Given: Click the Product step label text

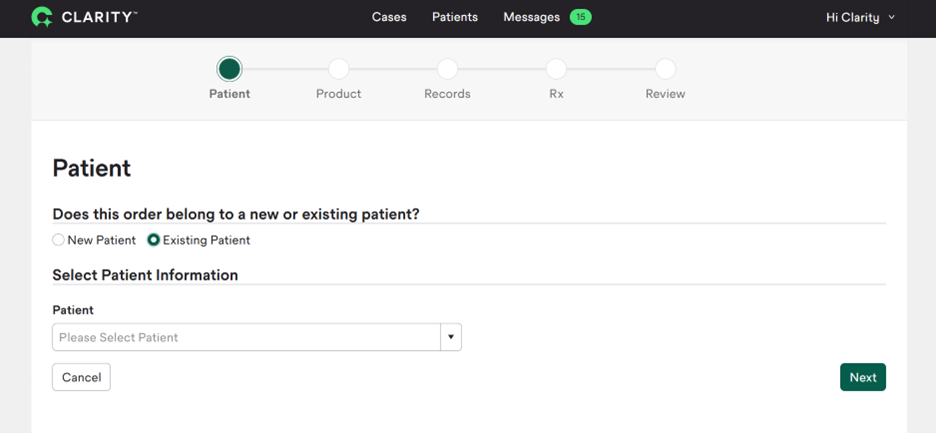Looking at the screenshot, I should (x=338, y=94).
